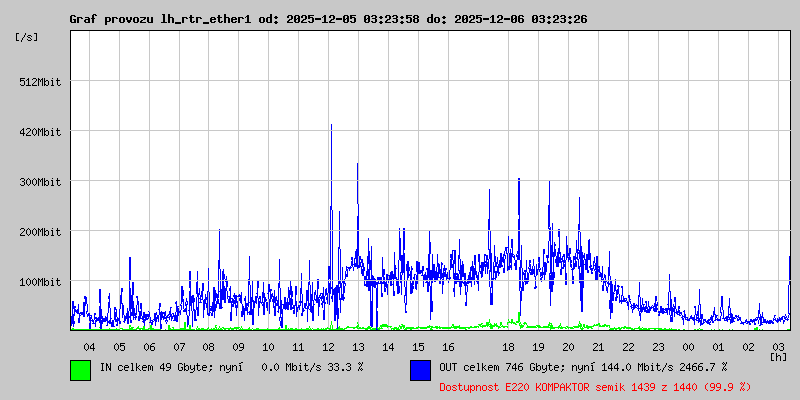Click the 200Mbit y-axis label
Image resolution: width=800 pixels, height=400 pixels.
(x=41, y=232)
